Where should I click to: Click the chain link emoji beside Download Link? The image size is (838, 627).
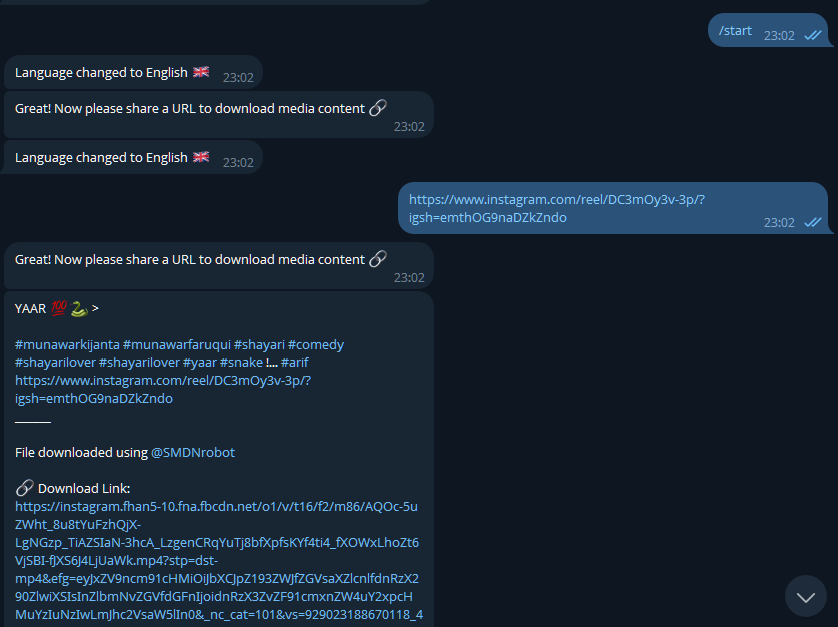25,487
